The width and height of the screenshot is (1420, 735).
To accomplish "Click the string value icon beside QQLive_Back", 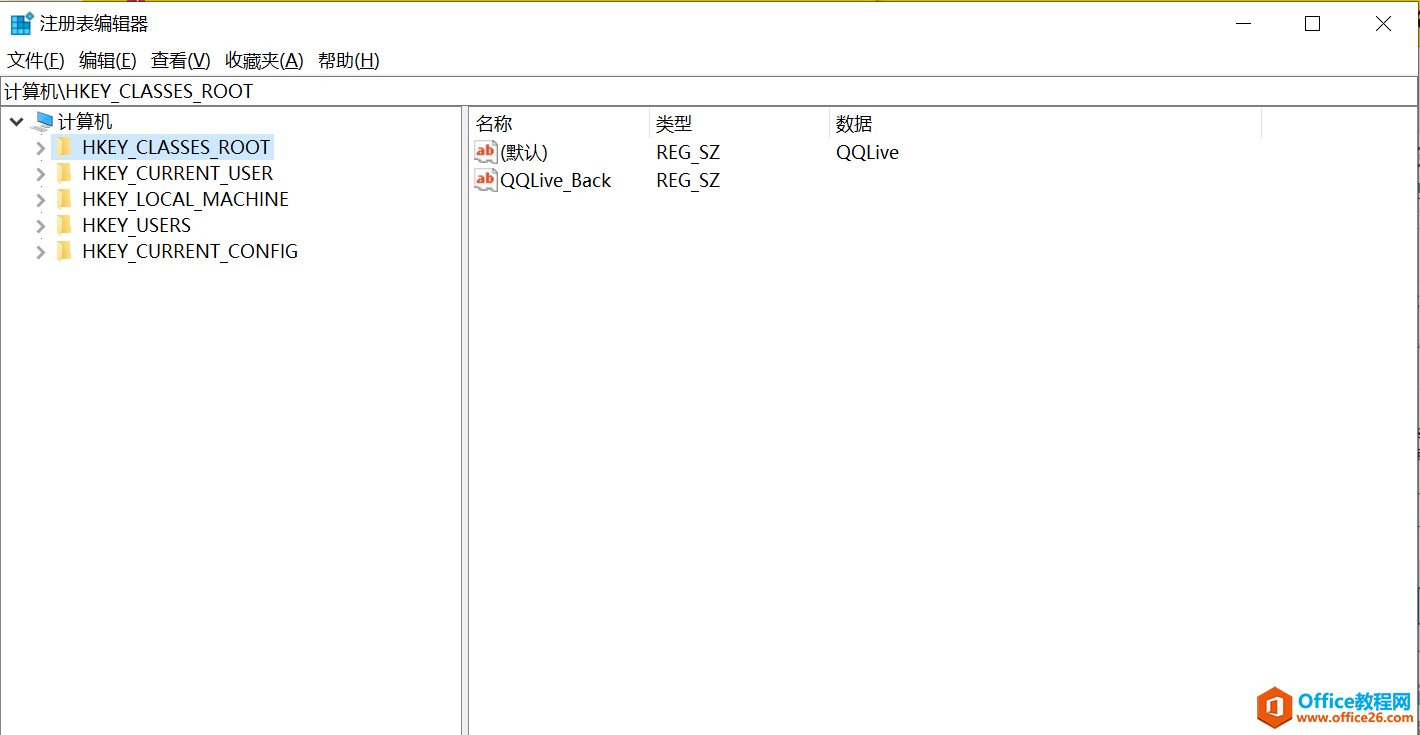I will pos(486,180).
